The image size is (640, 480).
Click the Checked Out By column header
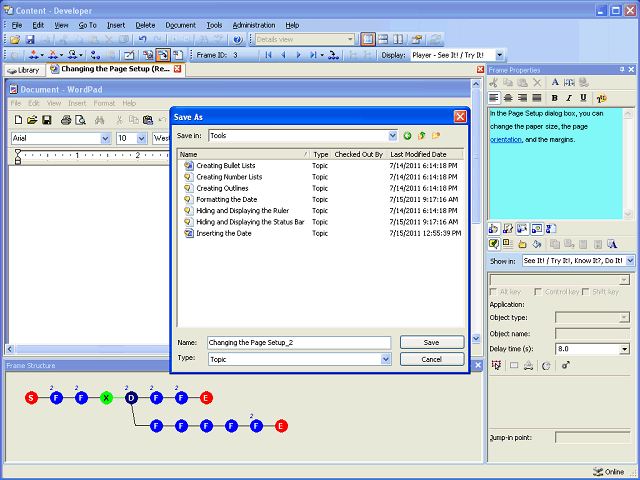point(359,154)
